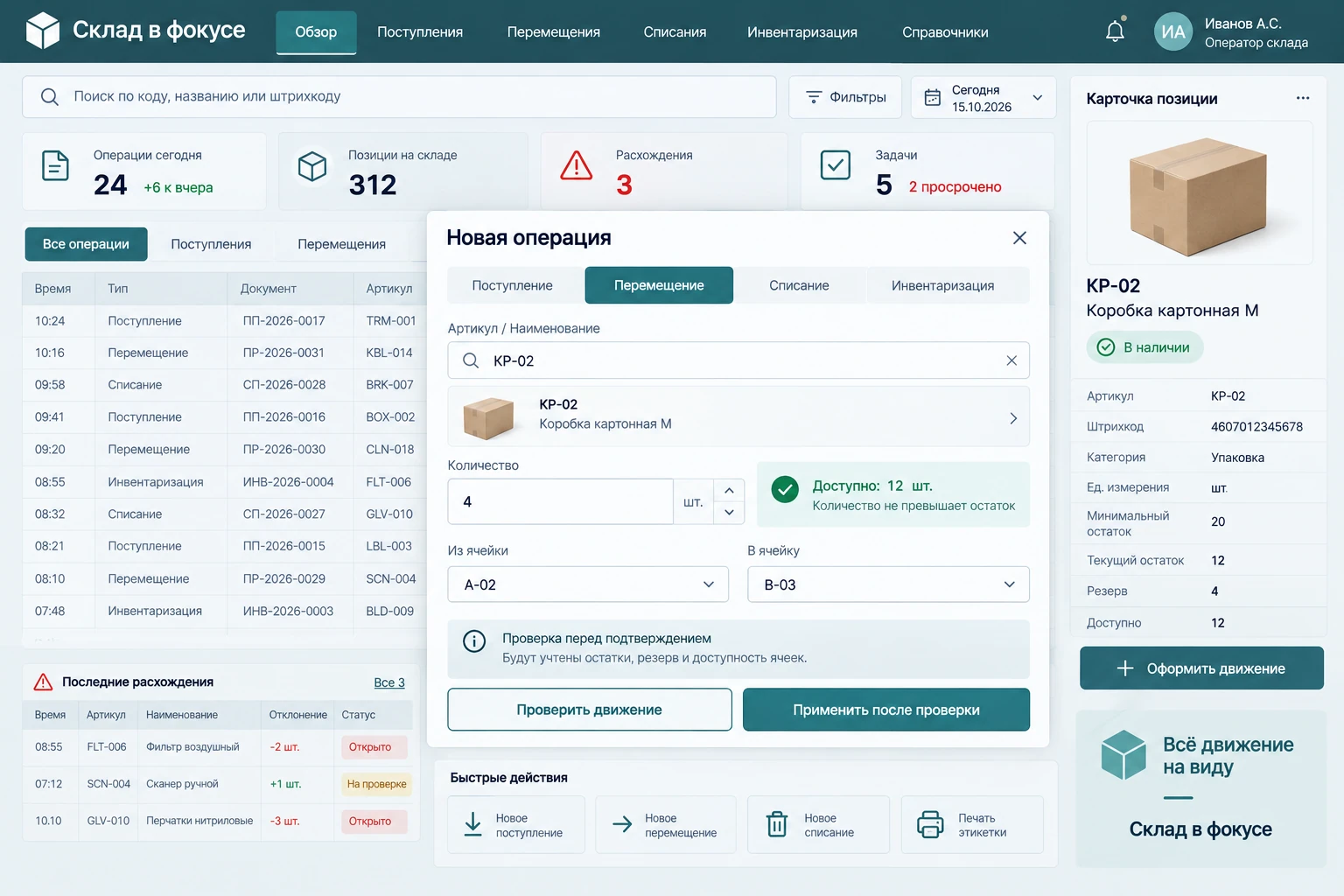
Task: Click the На проверке status for SCN-004
Action: coord(376,784)
